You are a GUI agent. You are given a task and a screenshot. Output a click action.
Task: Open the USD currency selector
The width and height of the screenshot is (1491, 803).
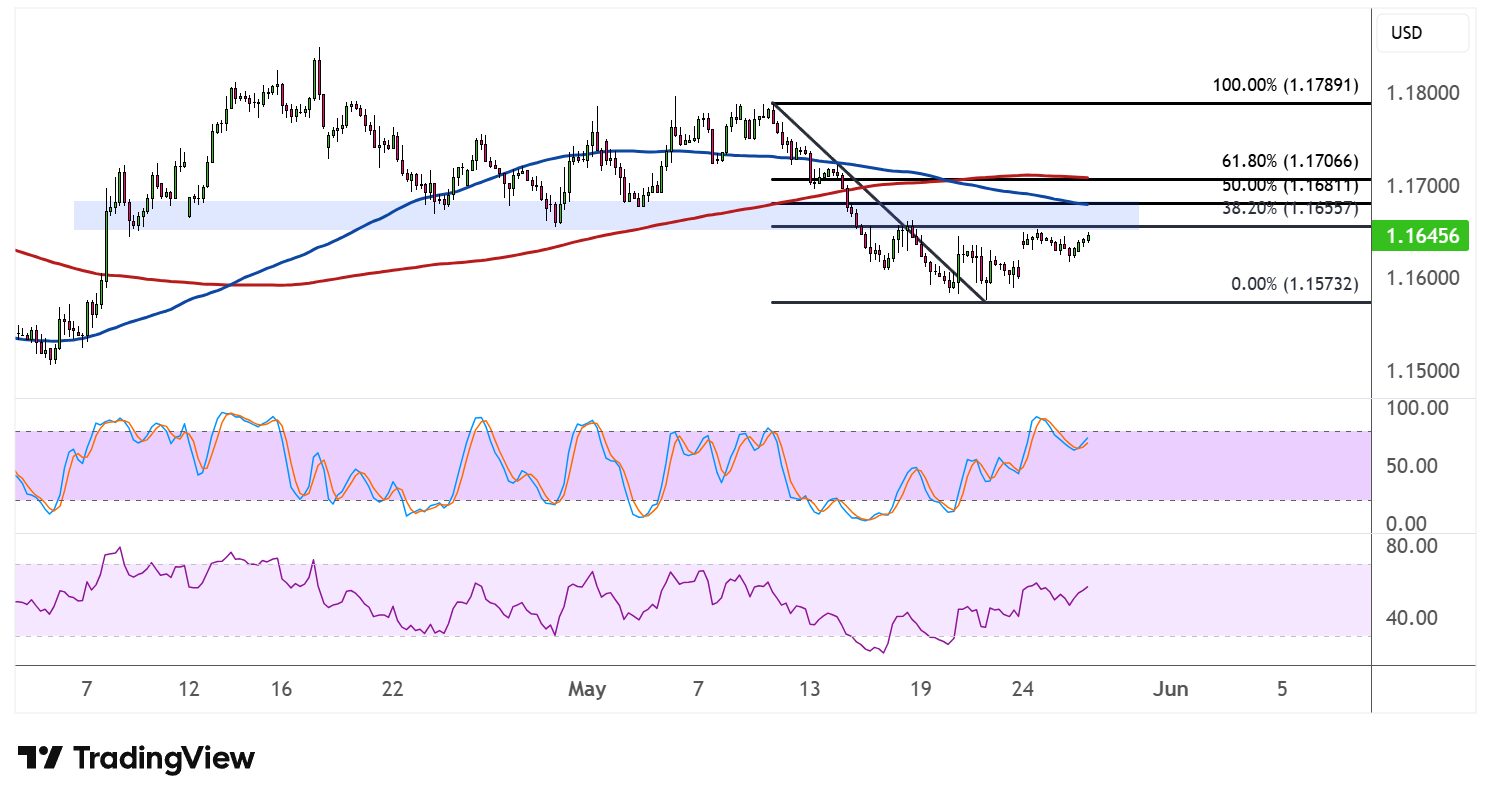pyautogui.click(x=1421, y=33)
